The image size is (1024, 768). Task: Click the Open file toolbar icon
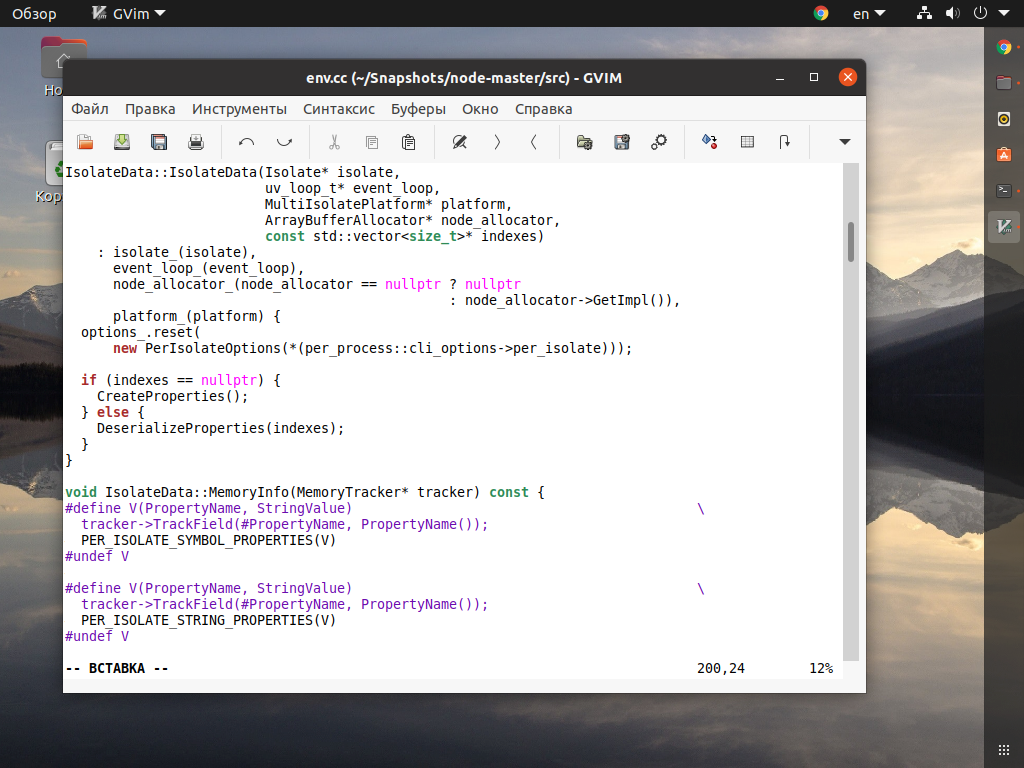85,142
